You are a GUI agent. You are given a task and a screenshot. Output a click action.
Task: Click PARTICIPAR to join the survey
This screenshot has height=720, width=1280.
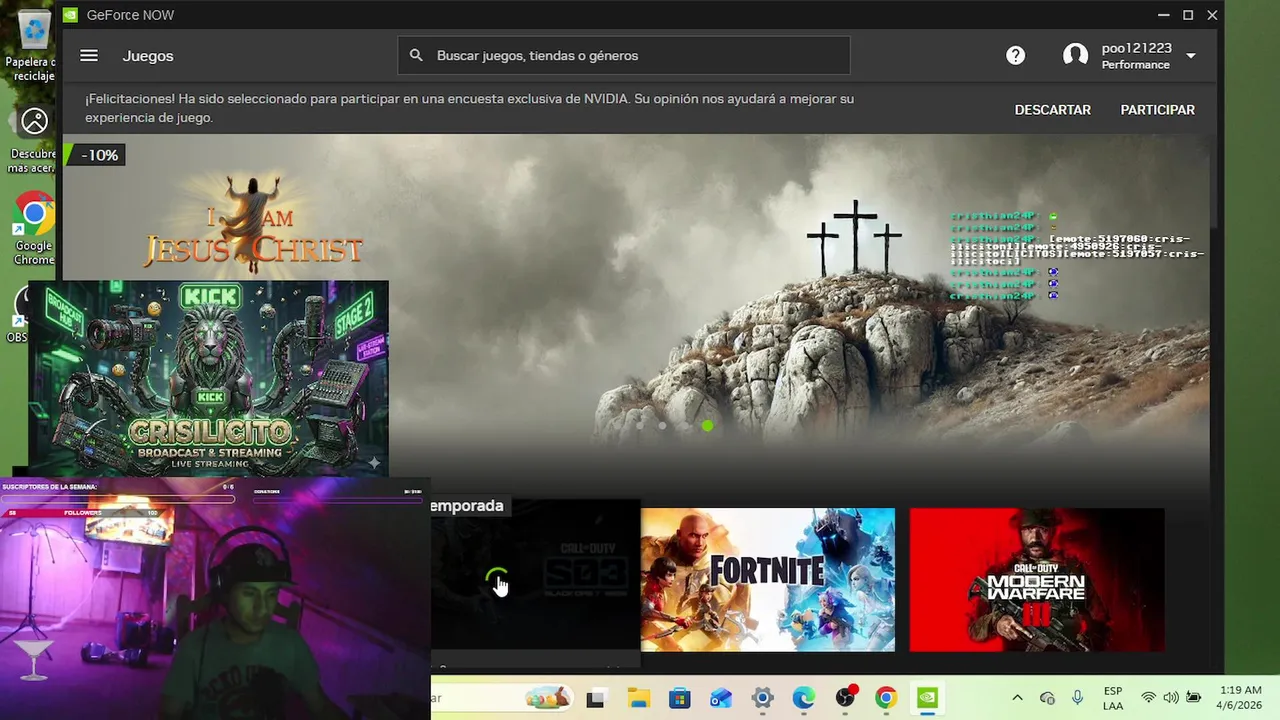pos(1157,110)
